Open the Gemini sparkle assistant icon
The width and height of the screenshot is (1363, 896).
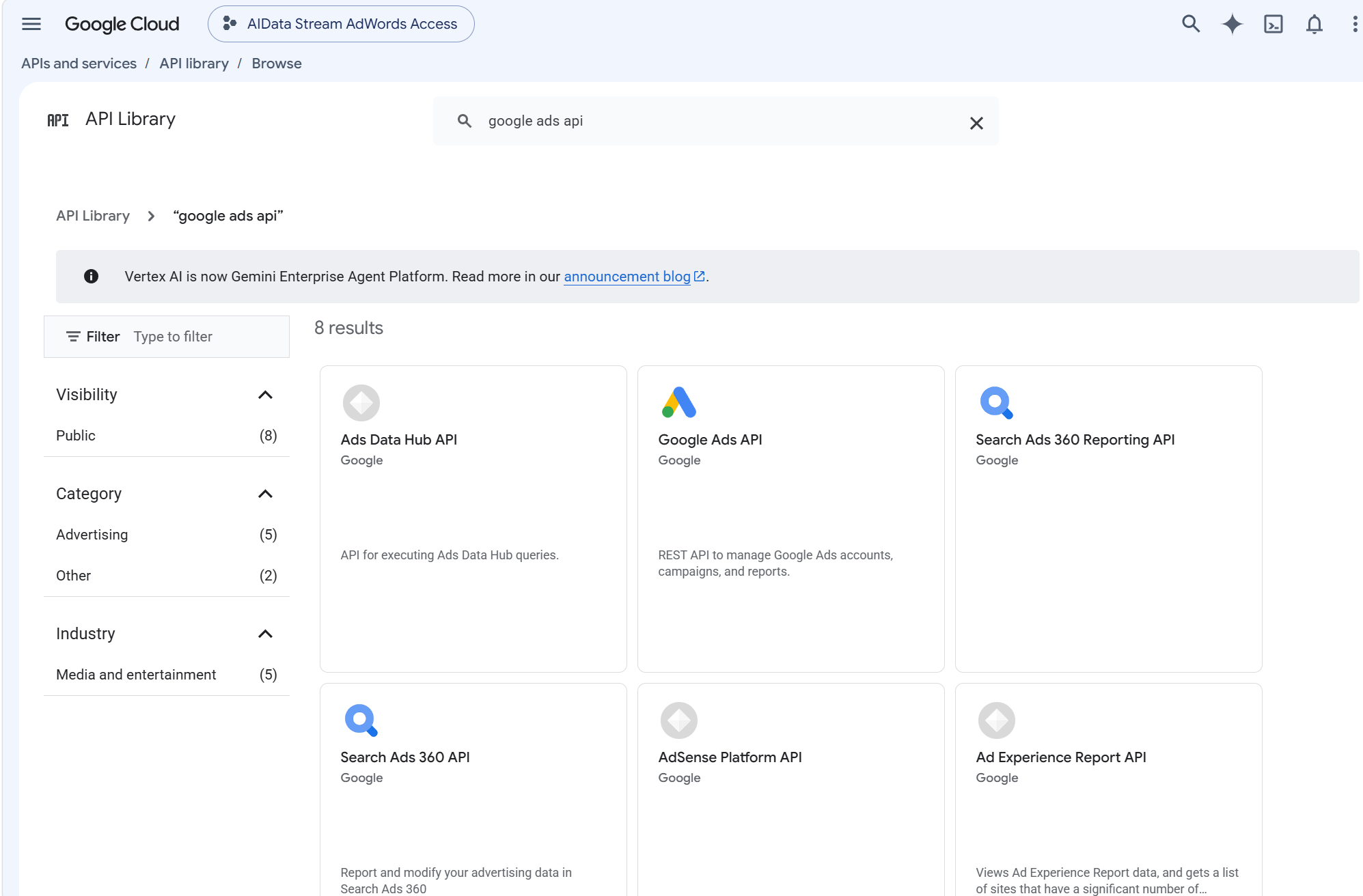[x=1233, y=24]
